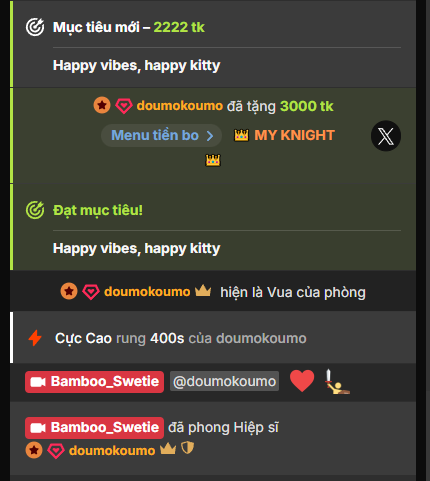Image resolution: width=430 pixels, height=481 pixels.
Task: Click the knight kneeling with sword emoji
Action: (x=337, y=382)
